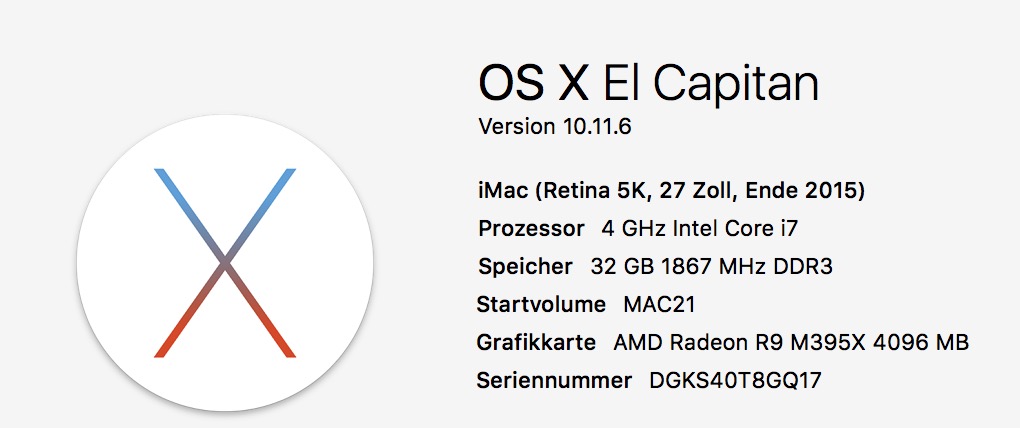1020x428 pixels.
Task: Click the bold "OS X" title text
Action: 533,85
